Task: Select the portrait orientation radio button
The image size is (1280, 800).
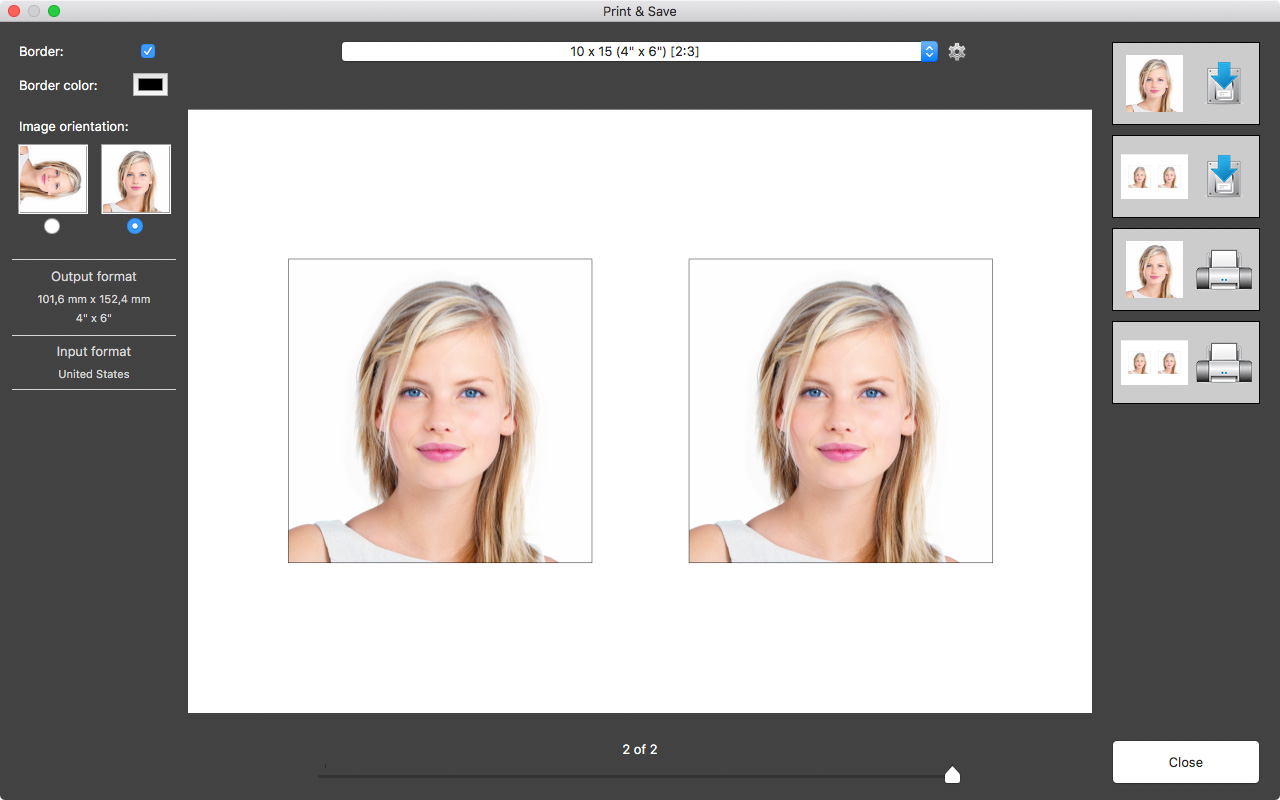Action: click(x=134, y=225)
